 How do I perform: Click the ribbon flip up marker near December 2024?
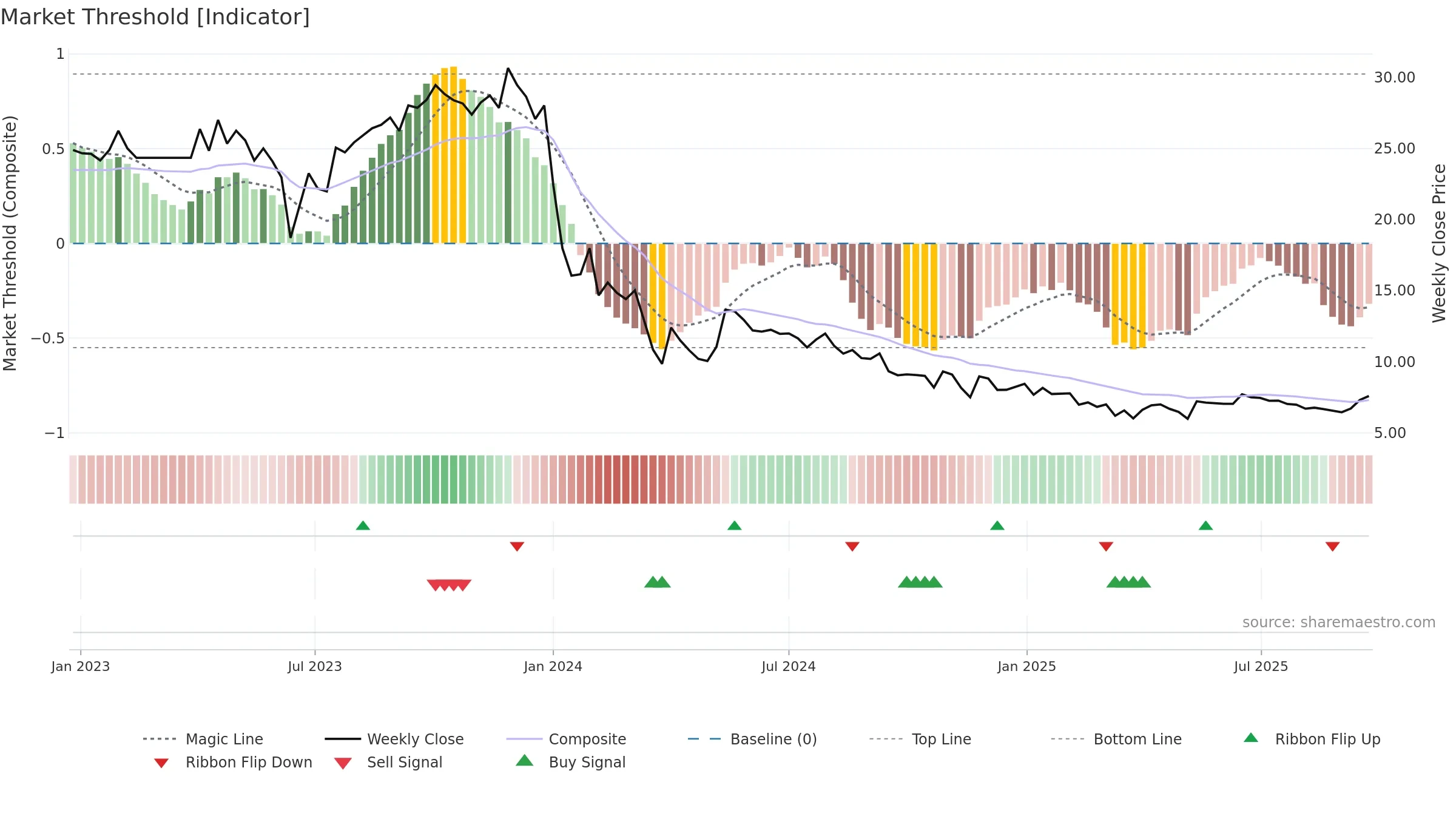(997, 525)
